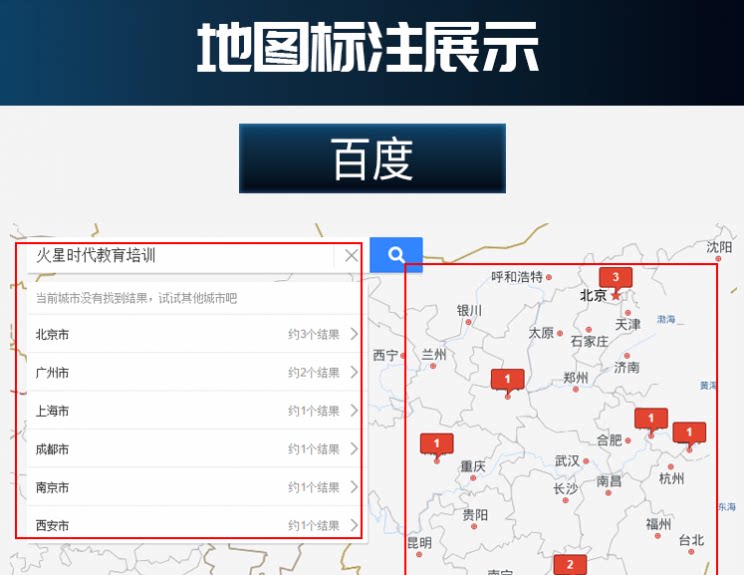The width and height of the screenshot is (744, 575).
Task: Click the 济南 city label
Action: point(627,367)
